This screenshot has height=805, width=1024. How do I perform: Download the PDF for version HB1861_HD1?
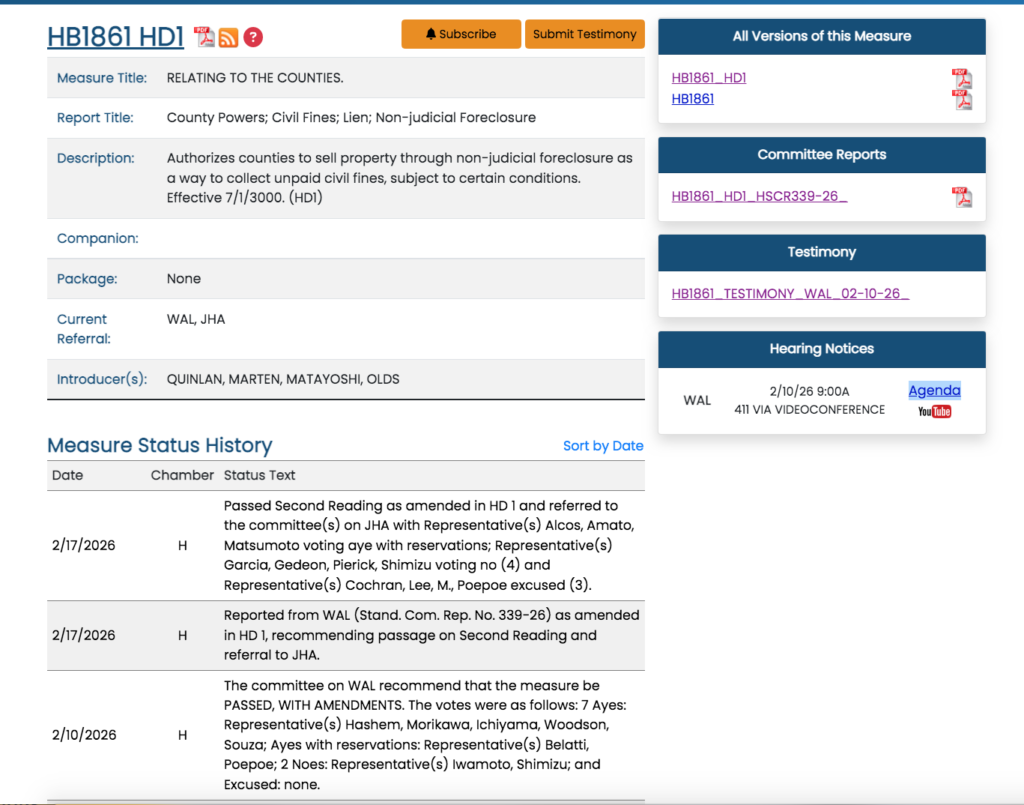[961, 78]
